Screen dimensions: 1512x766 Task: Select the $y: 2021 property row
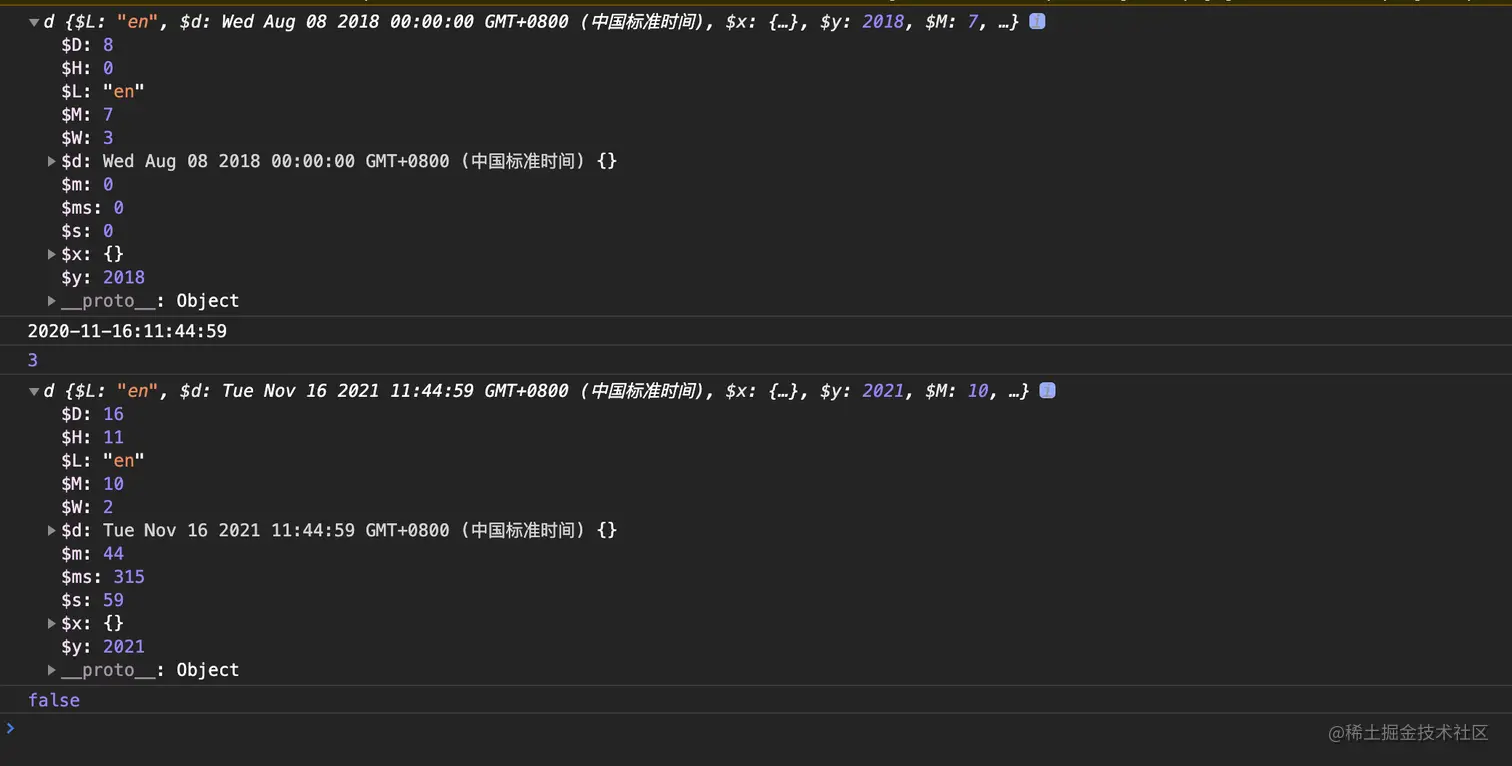[103, 646]
